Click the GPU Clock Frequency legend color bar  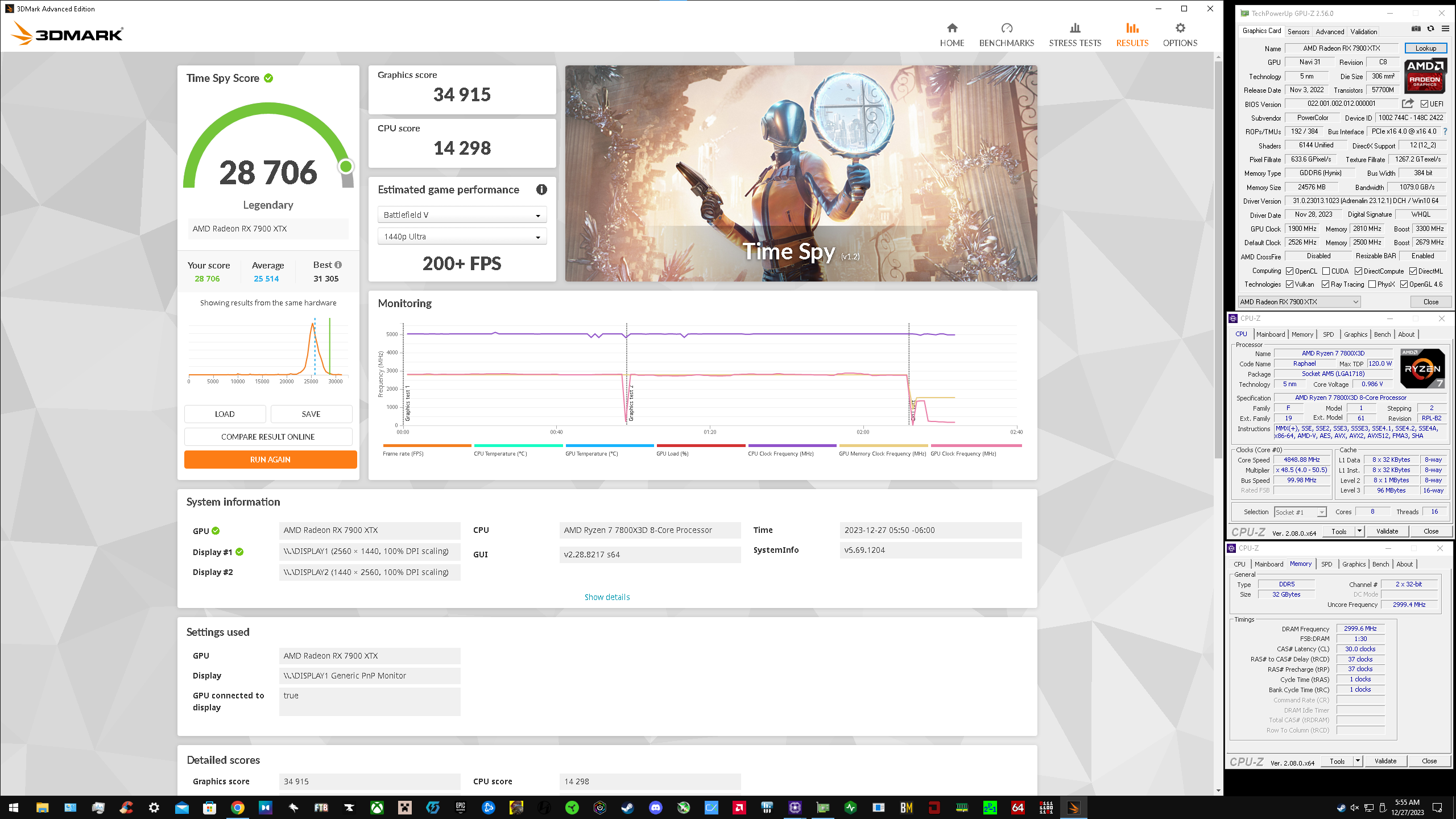976,445
